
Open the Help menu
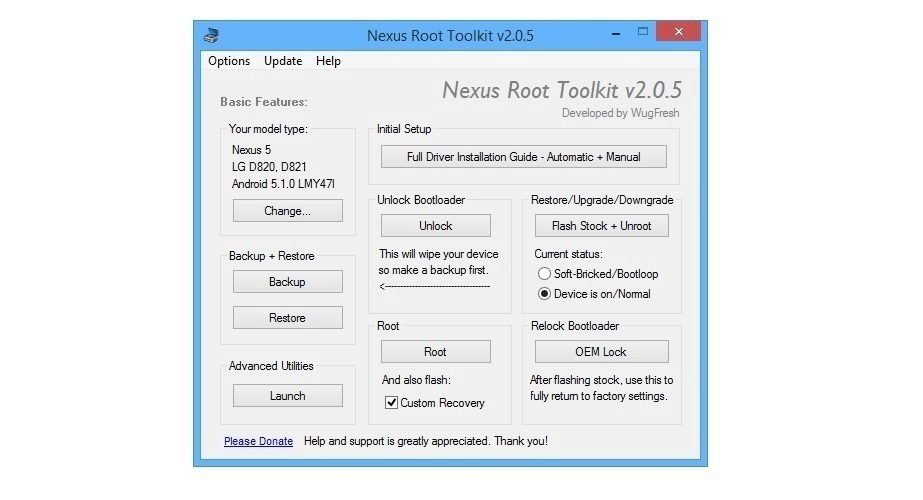click(328, 61)
